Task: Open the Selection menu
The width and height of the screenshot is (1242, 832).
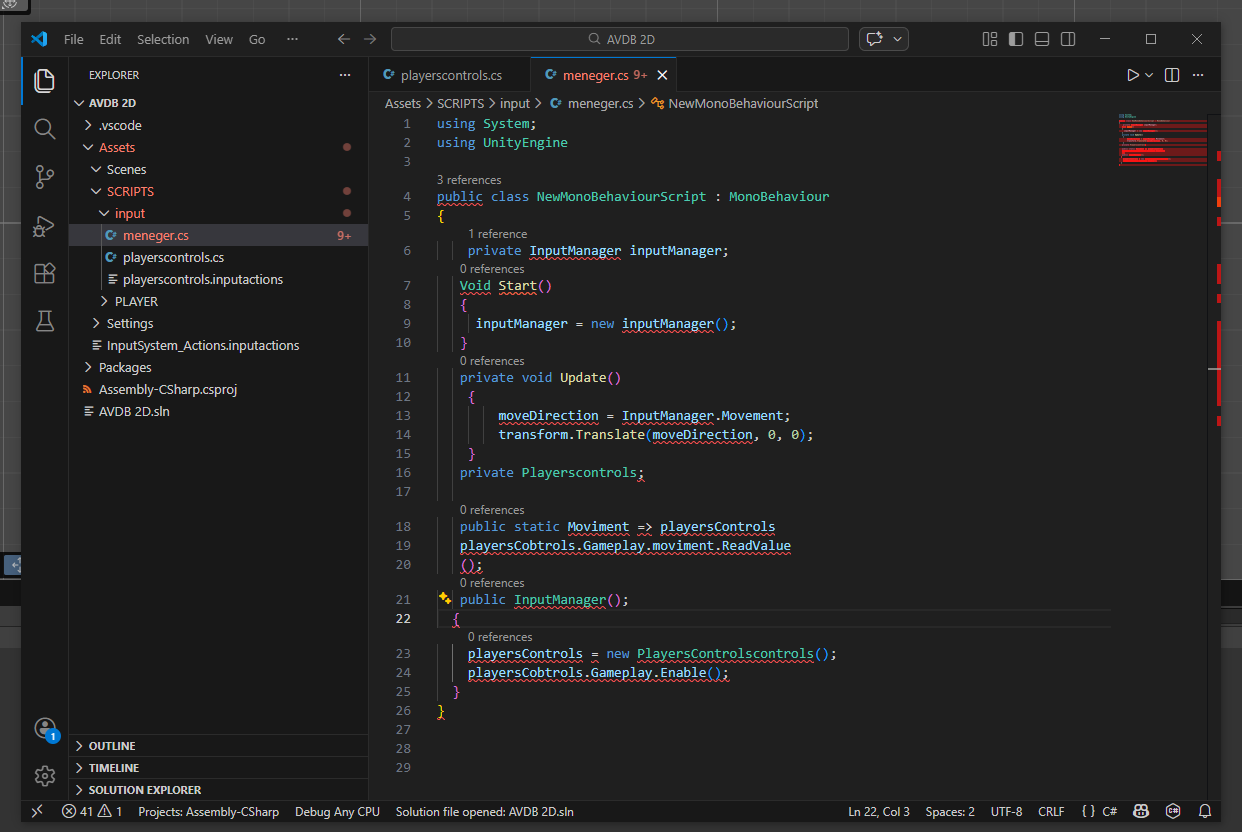Action: [x=163, y=39]
